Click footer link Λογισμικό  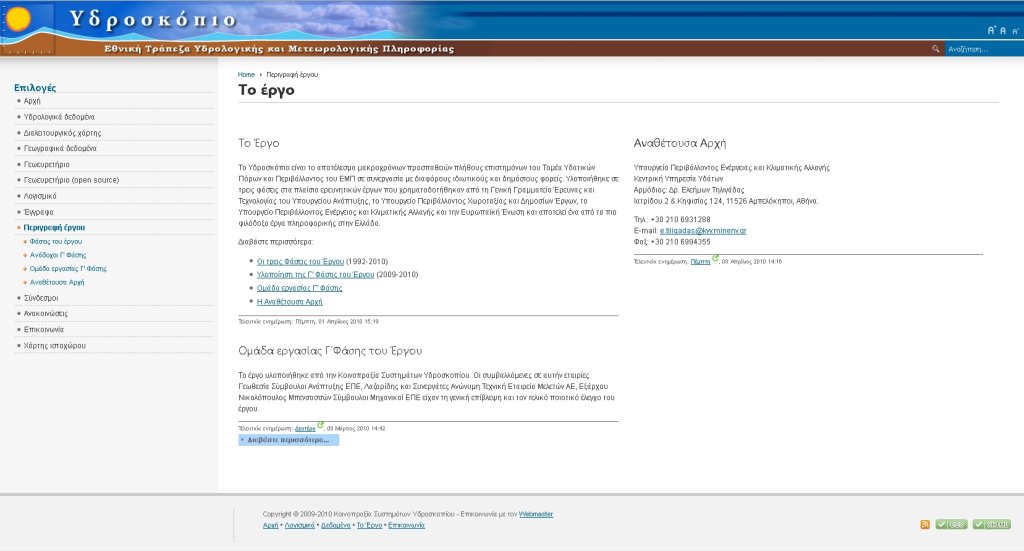coord(299,526)
